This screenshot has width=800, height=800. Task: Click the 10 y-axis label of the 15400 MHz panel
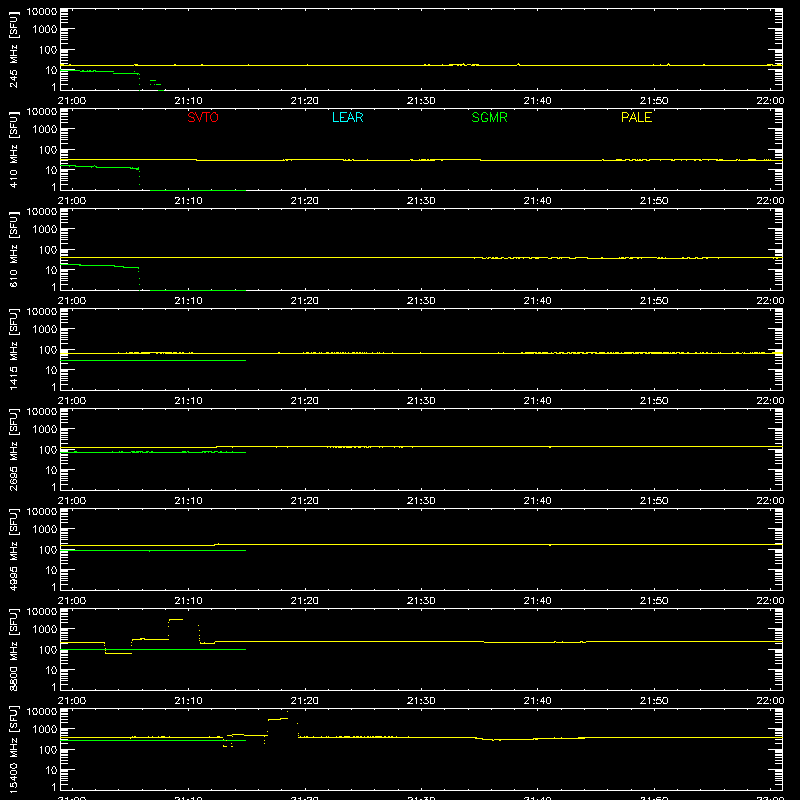tap(51, 770)
